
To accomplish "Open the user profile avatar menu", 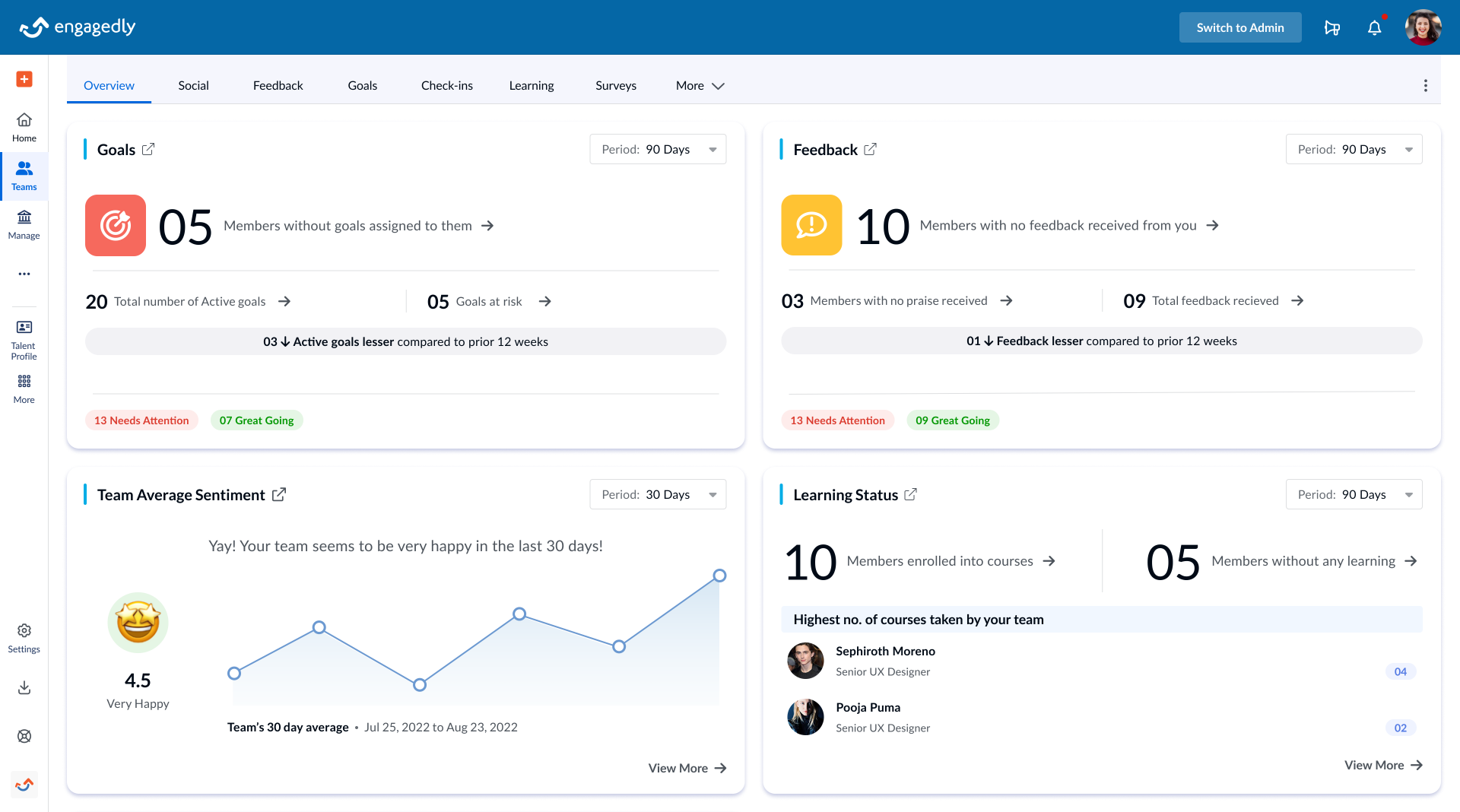I will tap(1423, 27).
